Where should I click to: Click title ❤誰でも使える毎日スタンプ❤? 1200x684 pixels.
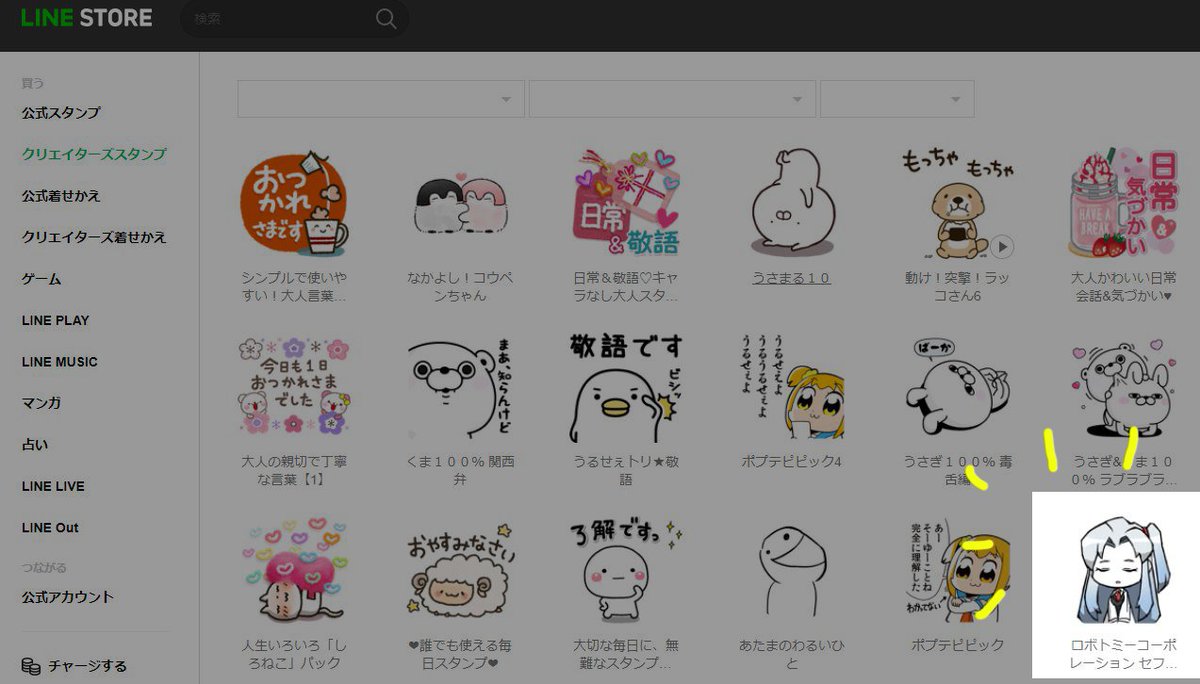[460, 653]
